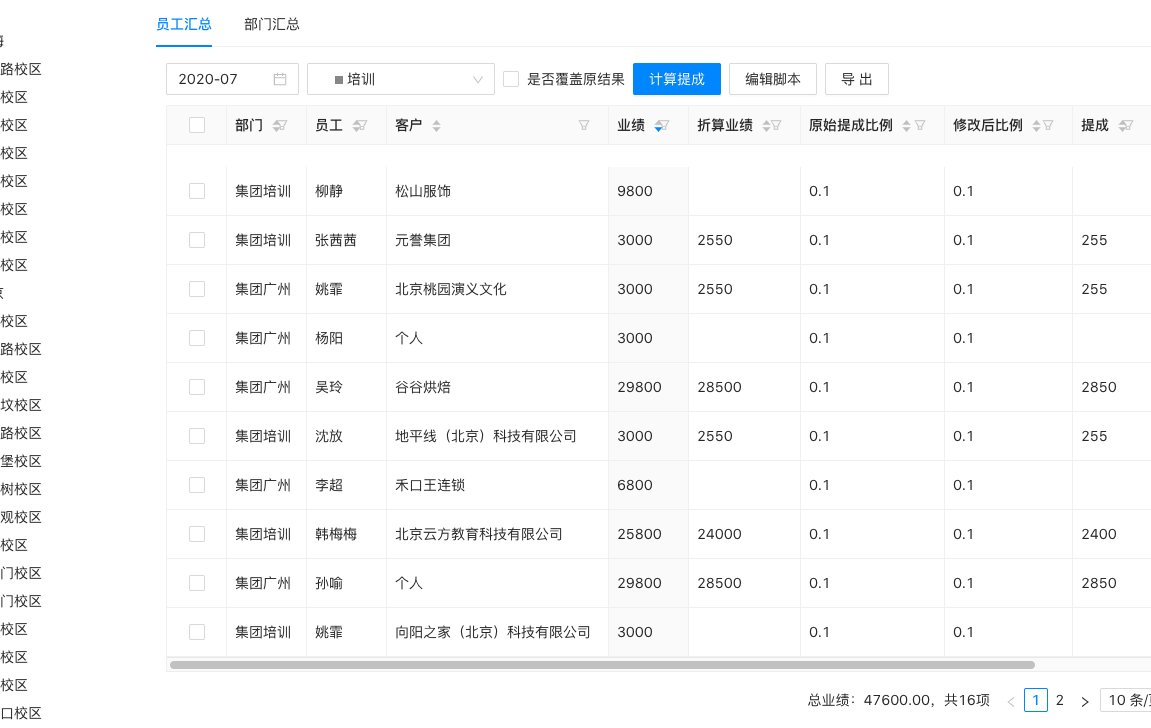Click the customer cell 谷谷烘焙
Screen dimensions: 1151x728
coord(423,387)
